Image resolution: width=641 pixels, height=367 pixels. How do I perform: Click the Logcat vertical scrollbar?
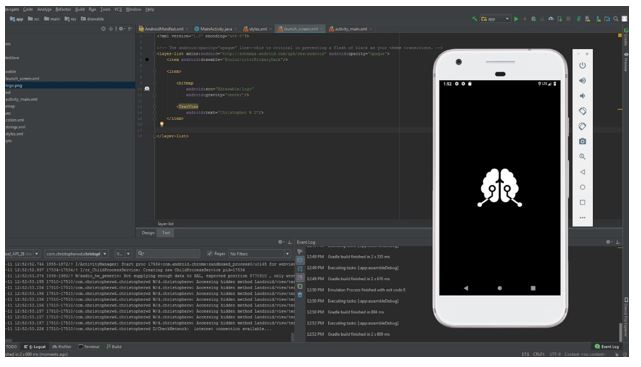coord(292,337)
